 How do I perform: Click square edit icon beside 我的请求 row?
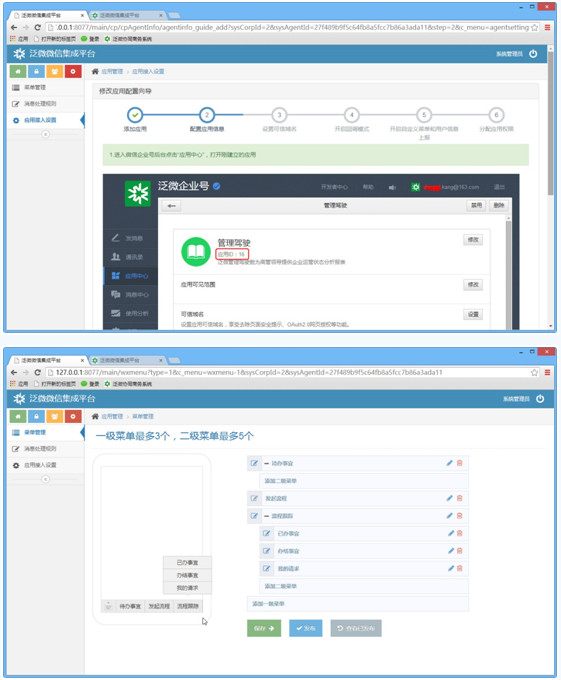[267, 569]
